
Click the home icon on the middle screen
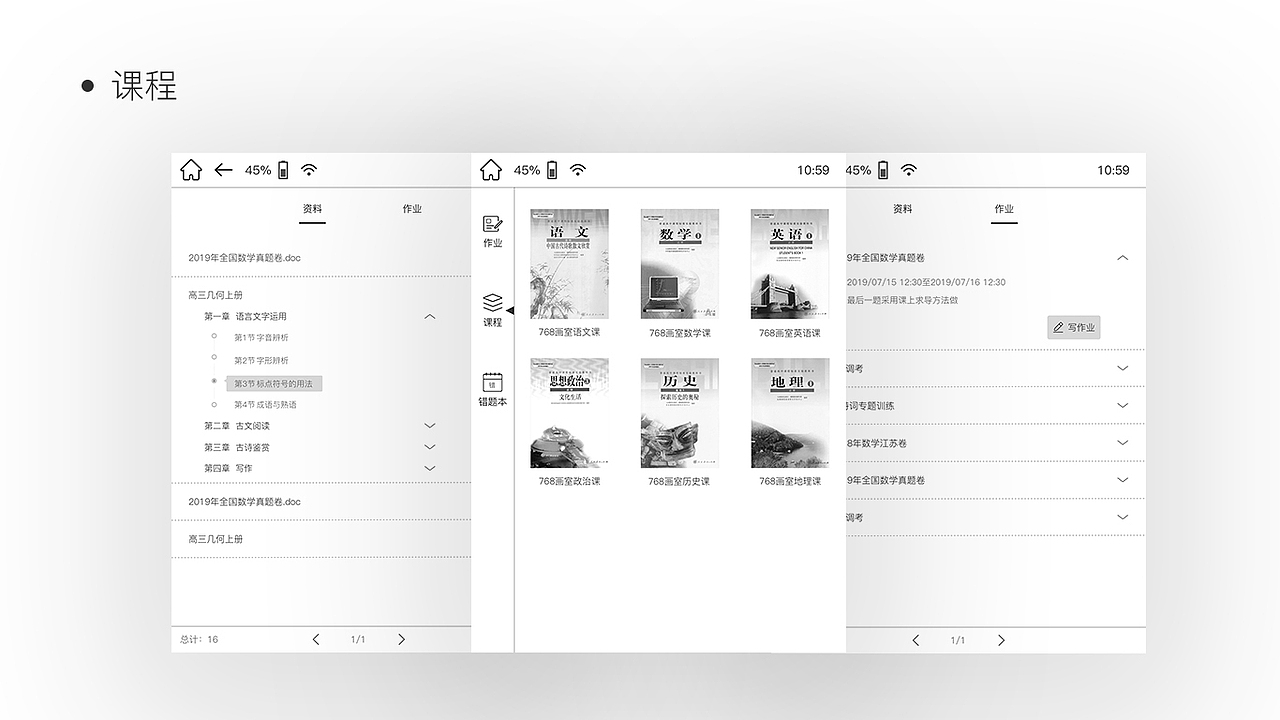pyautogui.click(x=490, y=169)
